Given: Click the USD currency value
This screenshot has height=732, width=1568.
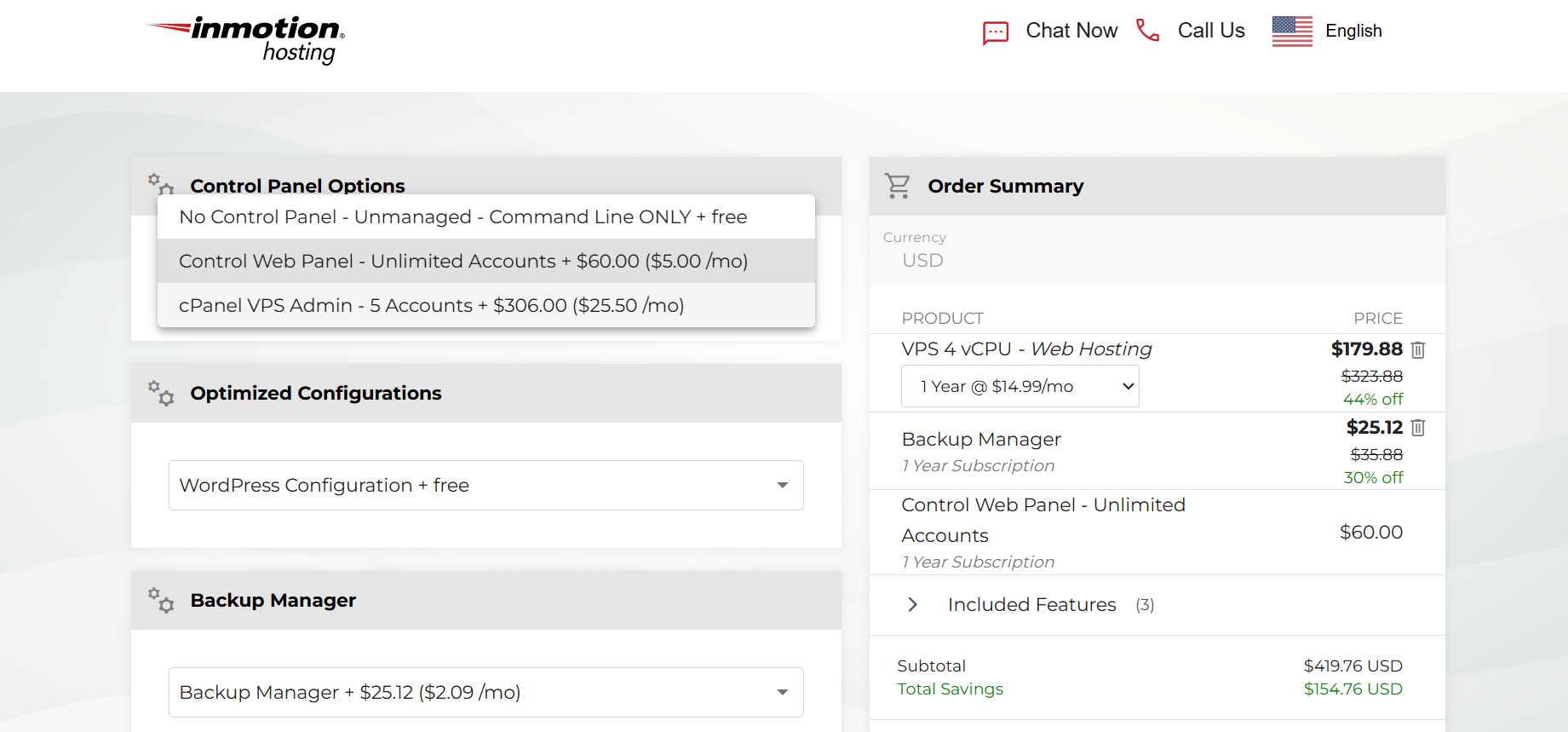Looking at the screenshot, I should (922, 260).
